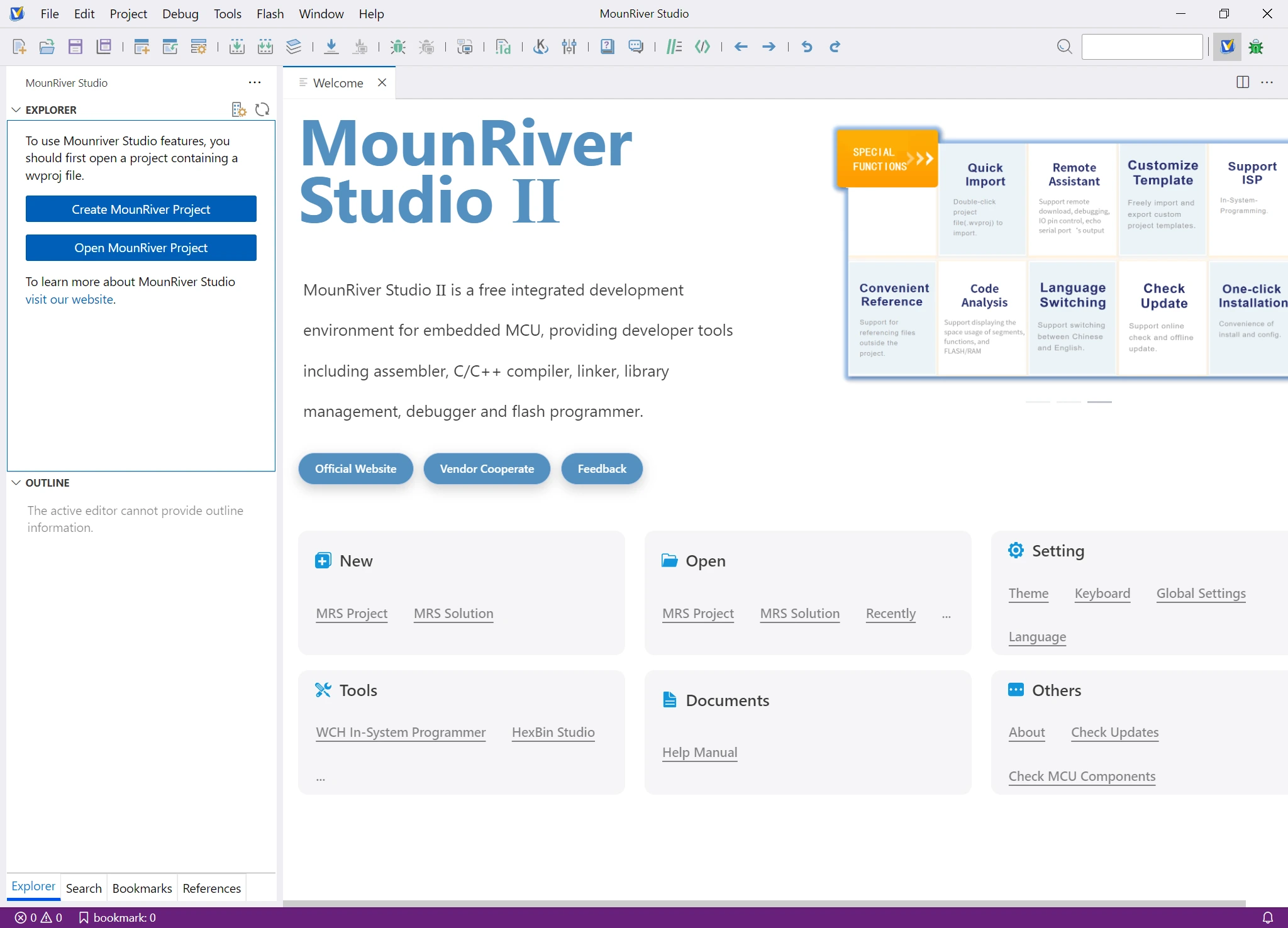The height and width of the screenshot is (928, 1288).
Task: Click the magnifier search icon in toolbar
Action: (x=1064, y=47)
